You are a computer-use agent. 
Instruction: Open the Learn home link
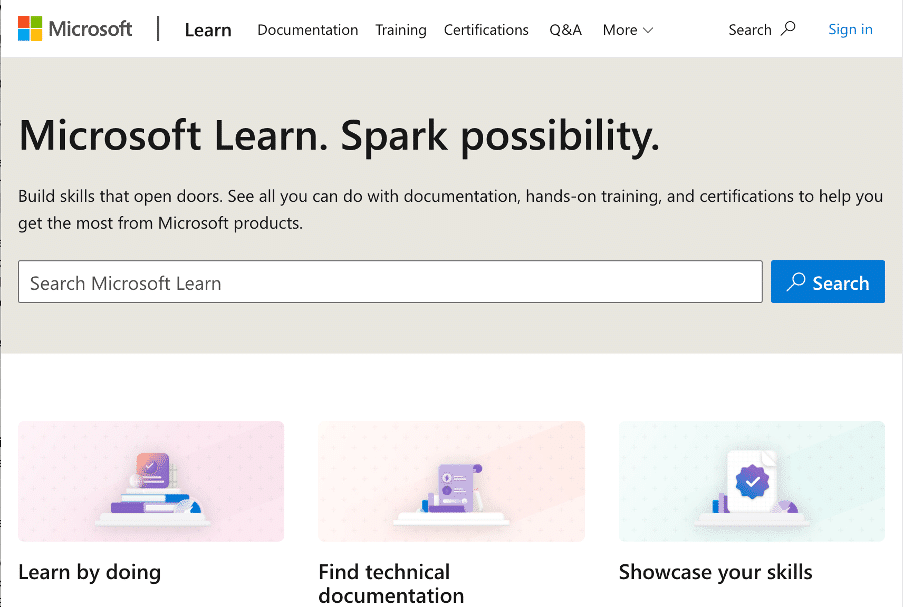(208, 30)
